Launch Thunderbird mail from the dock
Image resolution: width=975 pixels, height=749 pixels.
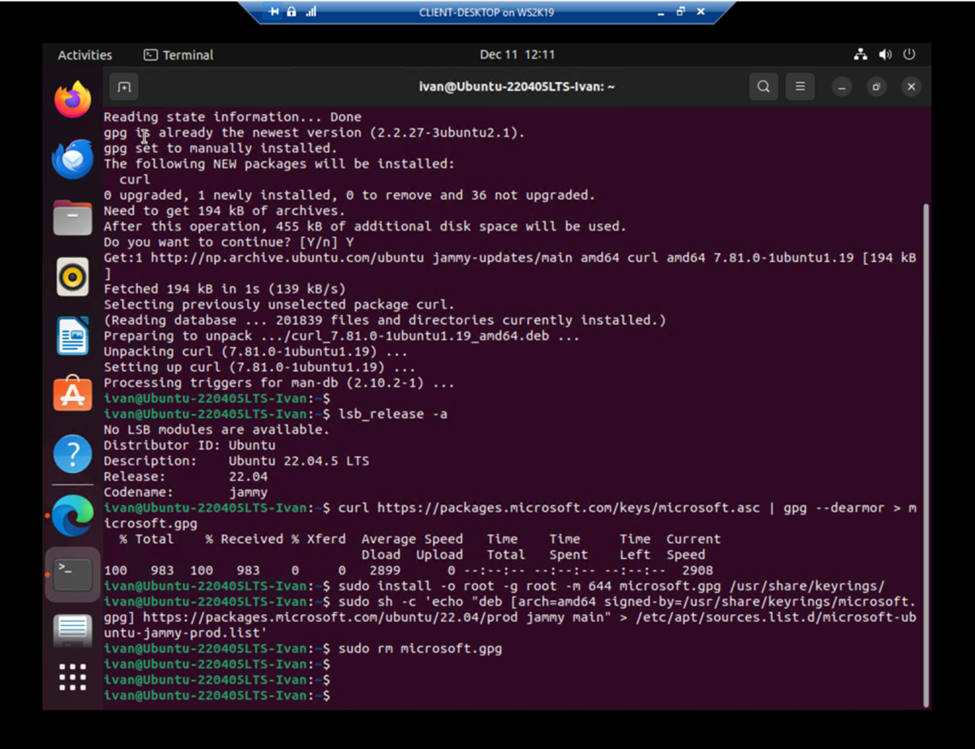click(x=73, y=159)
